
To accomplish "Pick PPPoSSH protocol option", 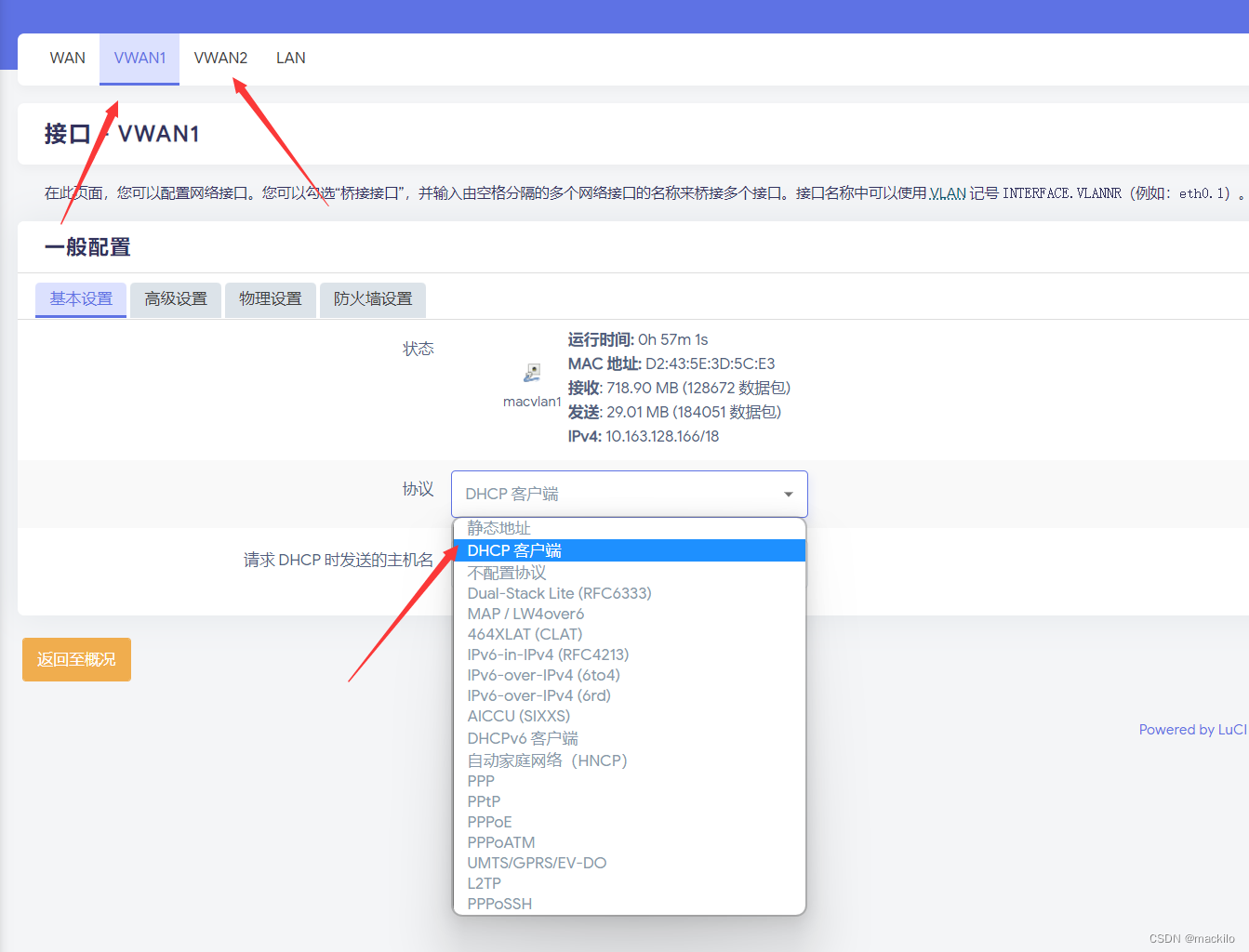I will 629,904.
